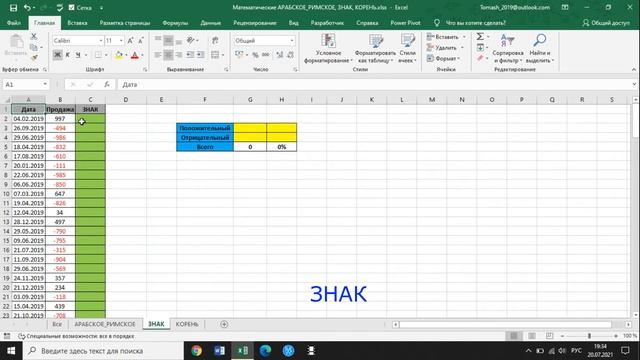Open Find and Select menu
Viewport: 640px width, 360px height.
click(540, 49)
